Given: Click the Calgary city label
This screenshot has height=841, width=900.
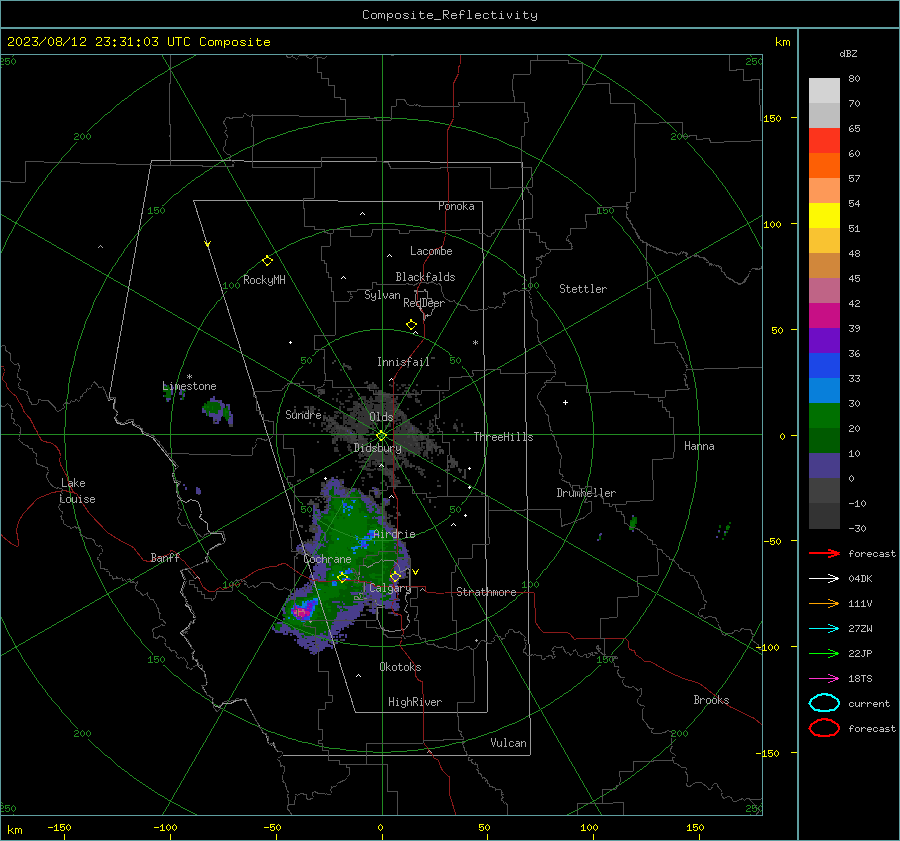Looking at the screenshot, I should (x=390, y=588).
